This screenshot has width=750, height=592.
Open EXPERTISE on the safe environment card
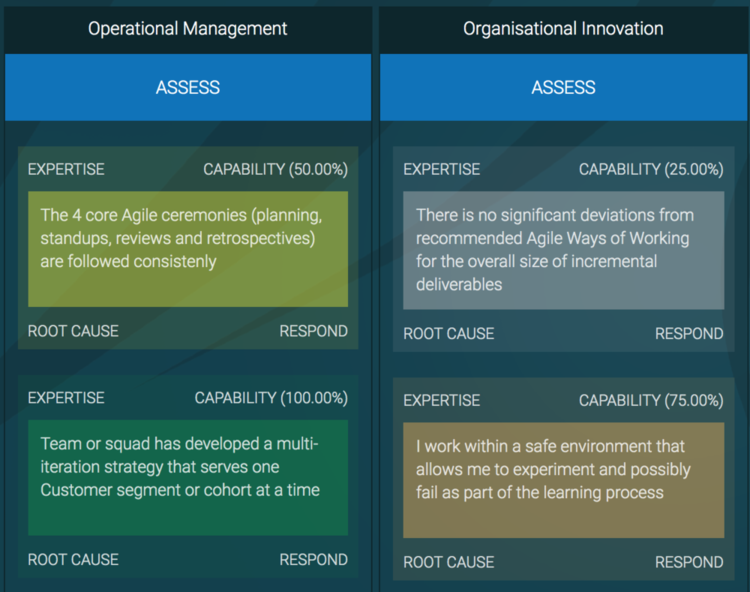click(x=441, y=400)
